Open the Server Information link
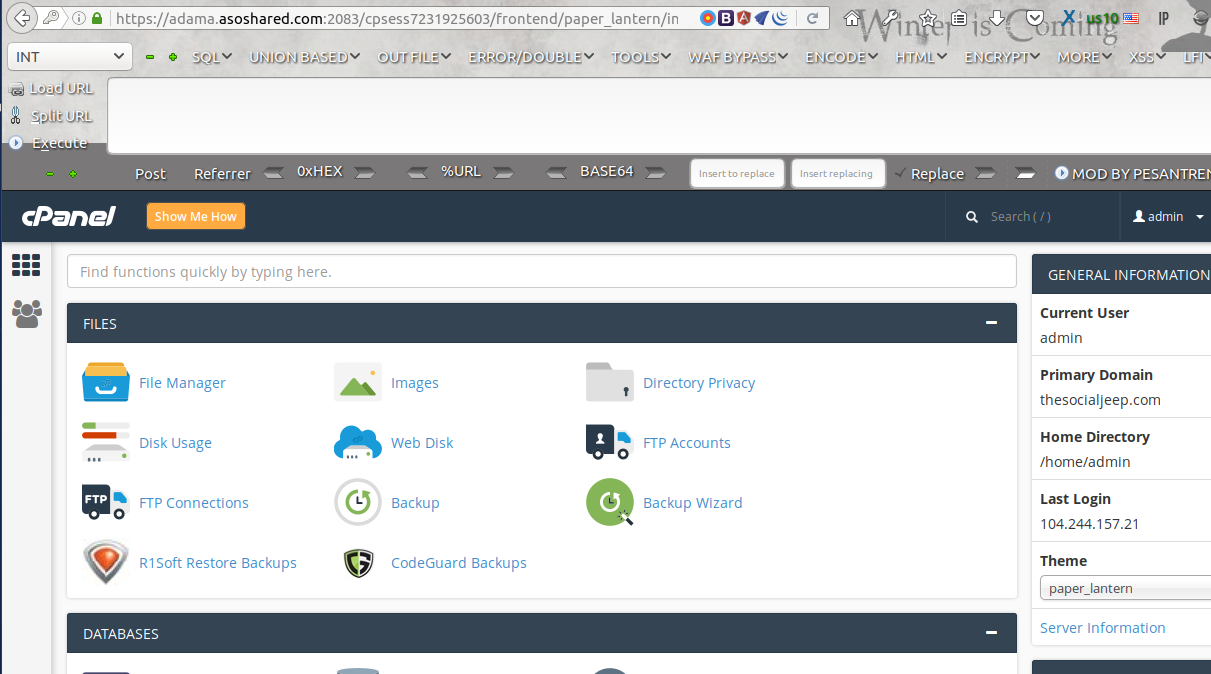The image size is (1211, 674). [1102, 628]
